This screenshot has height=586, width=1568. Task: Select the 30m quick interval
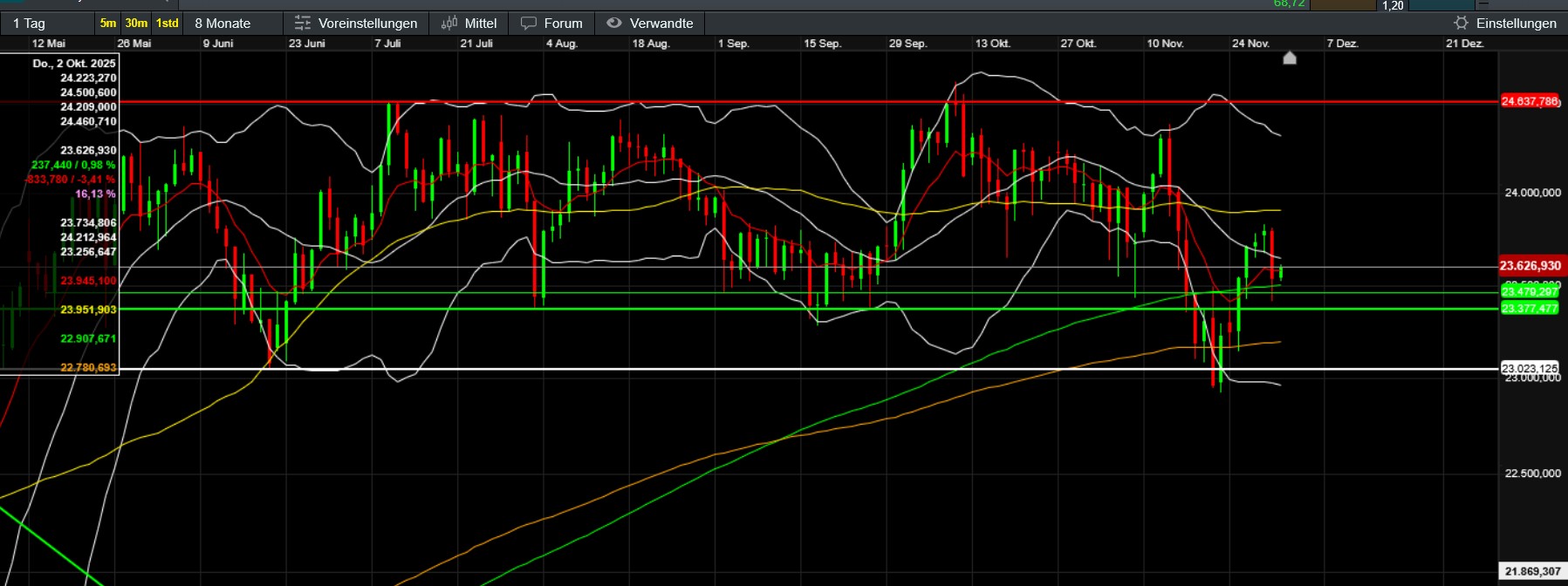[x=136, y=24]
